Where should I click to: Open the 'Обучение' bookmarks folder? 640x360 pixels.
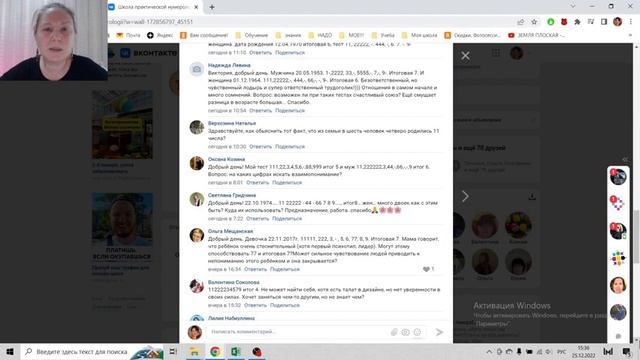coord(252,36)
